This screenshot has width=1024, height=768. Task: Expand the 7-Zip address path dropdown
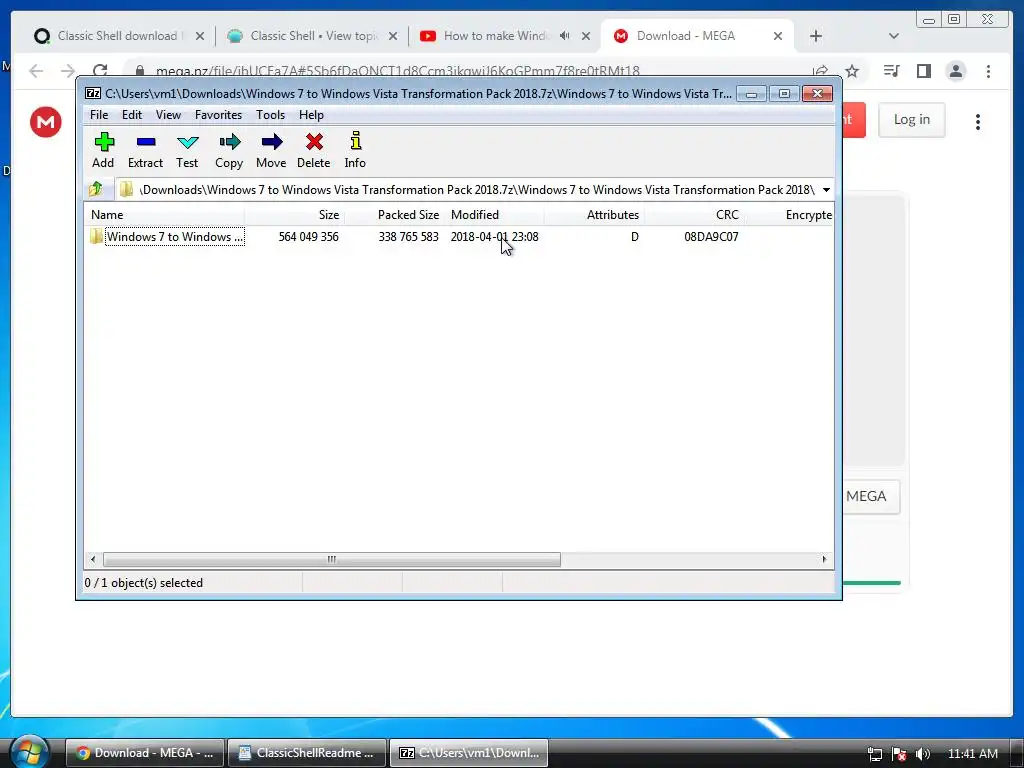(x=826, y=190)
